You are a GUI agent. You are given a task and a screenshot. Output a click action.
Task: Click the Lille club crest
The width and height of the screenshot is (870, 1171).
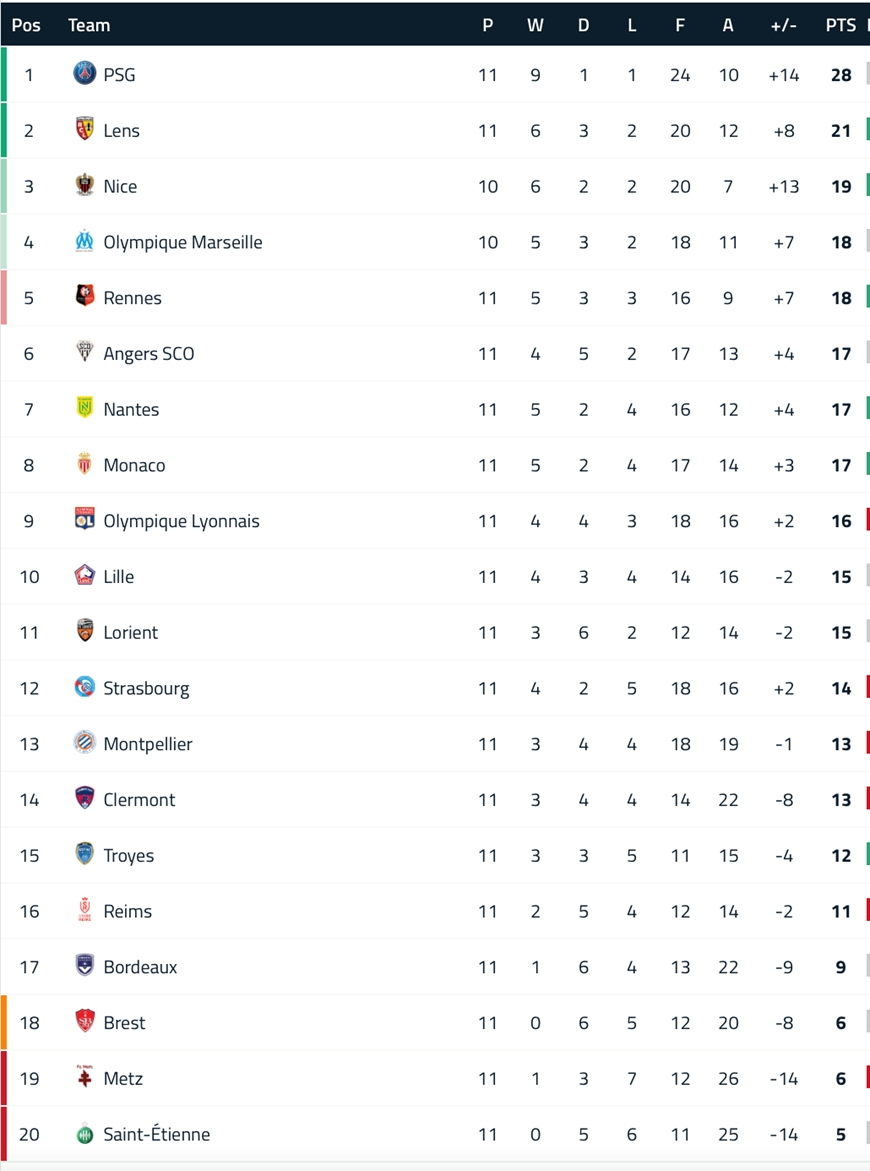[x=84, y=574]
